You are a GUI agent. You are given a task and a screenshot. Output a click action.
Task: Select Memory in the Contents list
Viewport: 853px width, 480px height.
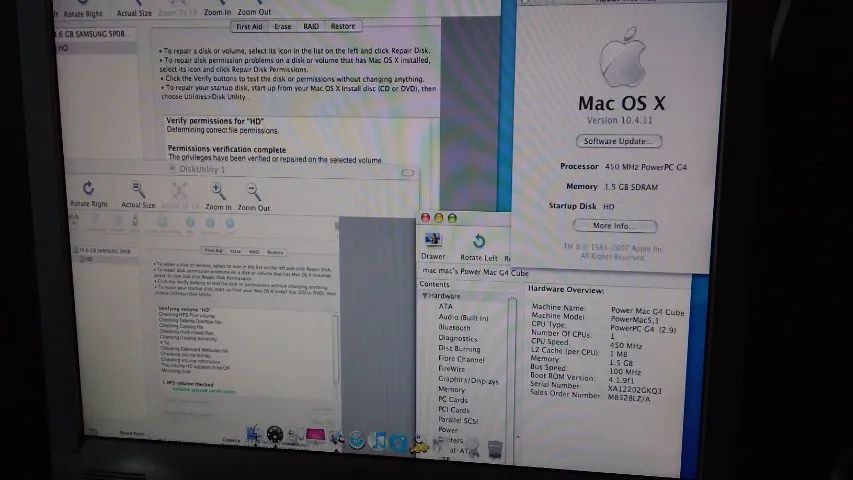452,389
